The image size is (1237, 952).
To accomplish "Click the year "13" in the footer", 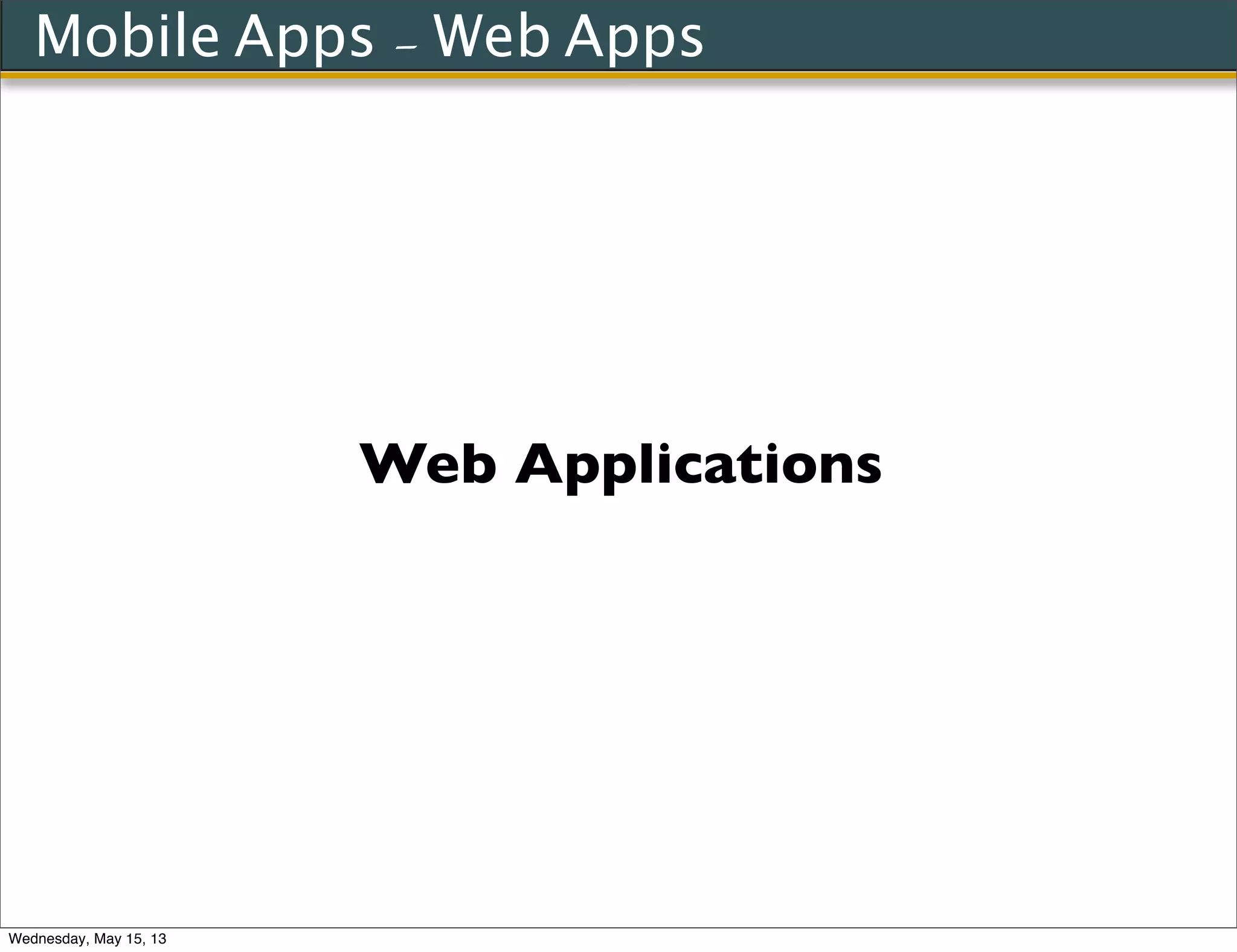I will pyautogui.click(x=159, y=939).
